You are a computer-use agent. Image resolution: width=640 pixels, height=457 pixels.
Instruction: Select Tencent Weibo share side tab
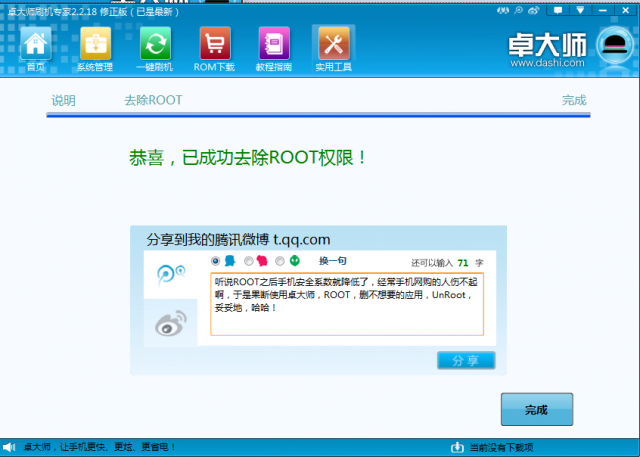(171, 275)
